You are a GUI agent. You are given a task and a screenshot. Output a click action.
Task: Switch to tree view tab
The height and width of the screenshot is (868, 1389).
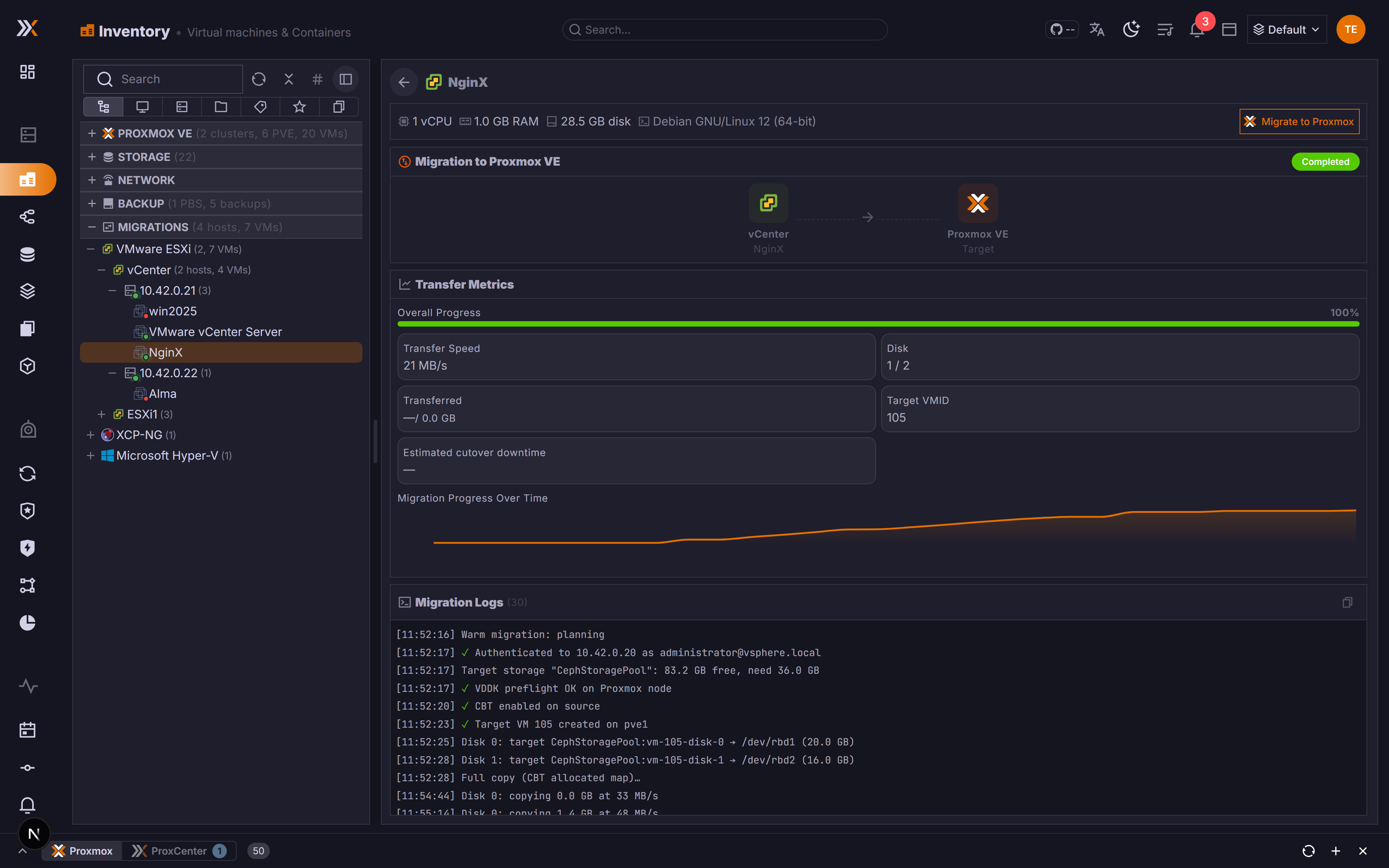pos(103,107)
